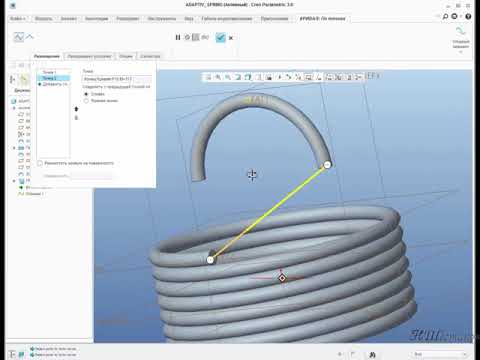480x360 pixels.
Task: Select the spline curve type icon
Action: 19,37
